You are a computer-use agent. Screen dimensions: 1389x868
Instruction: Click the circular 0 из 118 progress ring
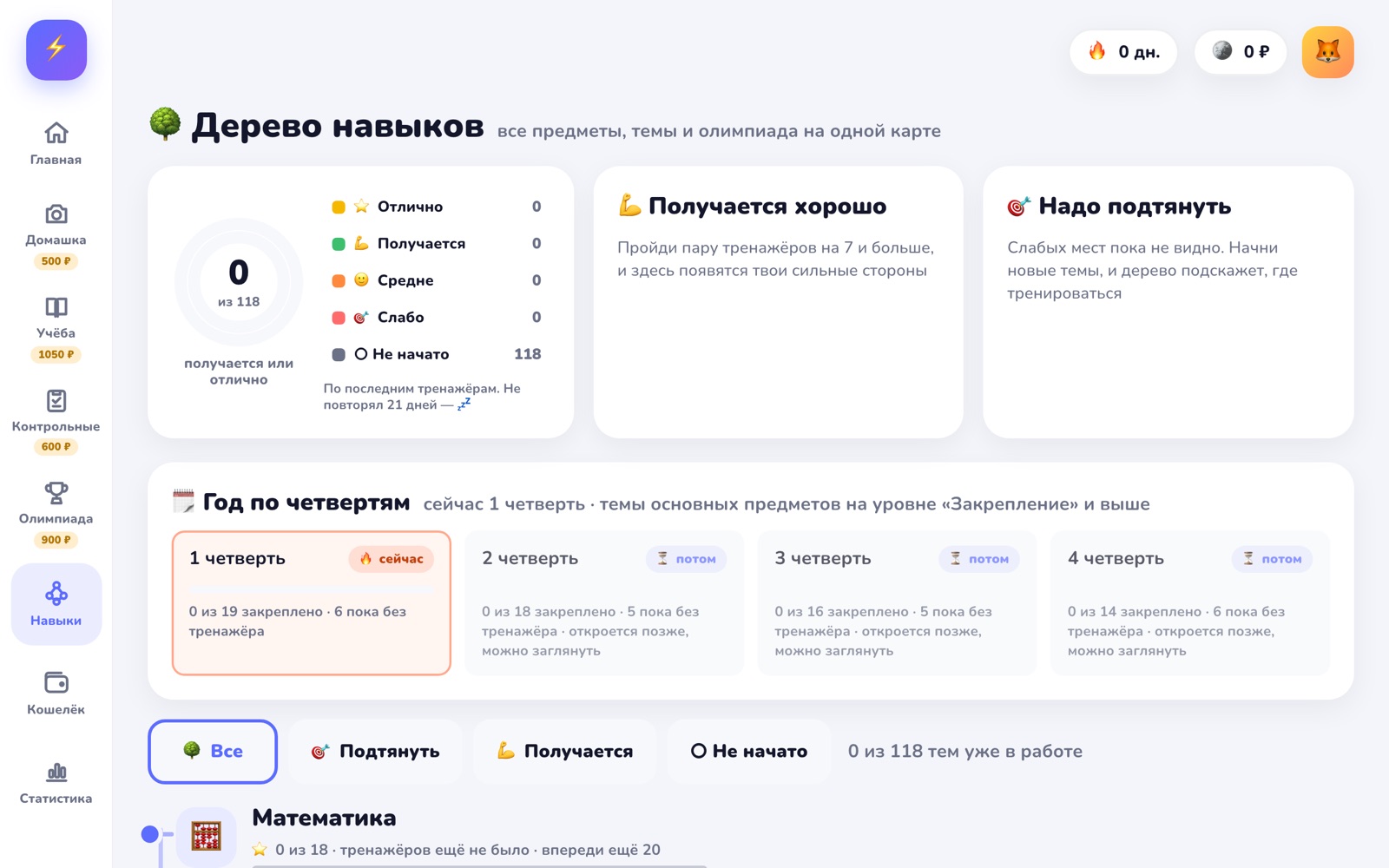pyautogui.click(x=239, y=282)
